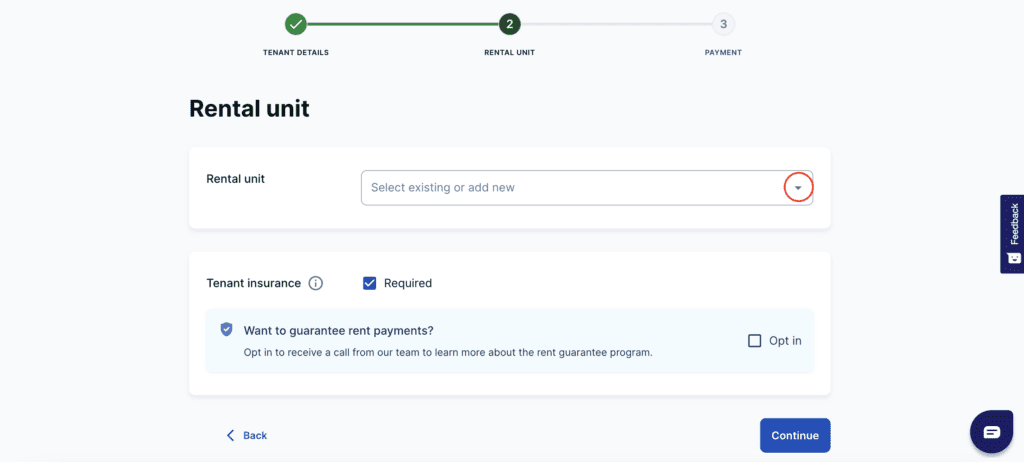Screen dimensions: 1024x462
Task: Click the Tenant insurance info icon
Action: pyautogui.click(x=316, y=283)
